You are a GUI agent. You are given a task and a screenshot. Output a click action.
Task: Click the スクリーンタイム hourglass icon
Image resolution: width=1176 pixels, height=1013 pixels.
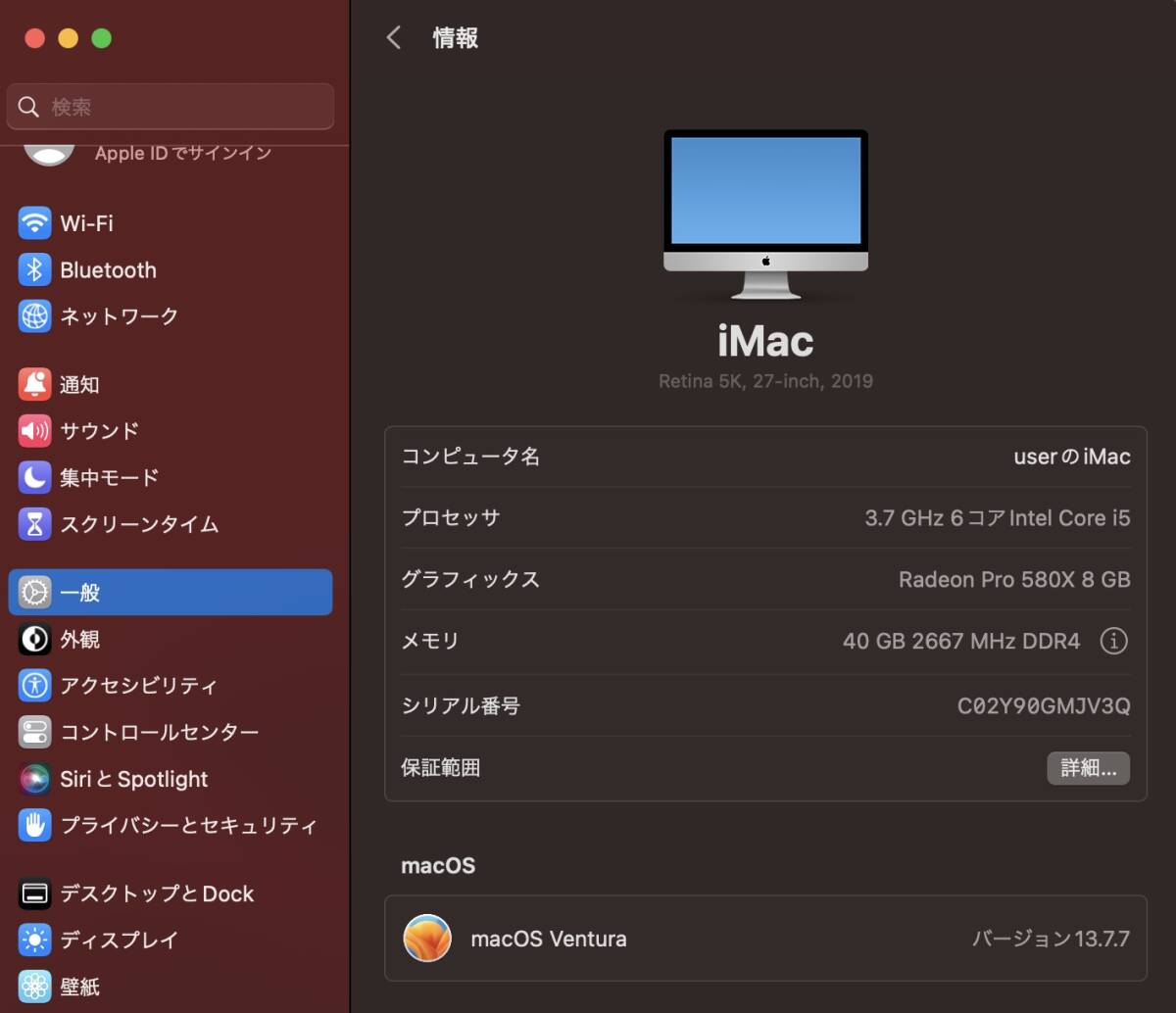(34, 524)
